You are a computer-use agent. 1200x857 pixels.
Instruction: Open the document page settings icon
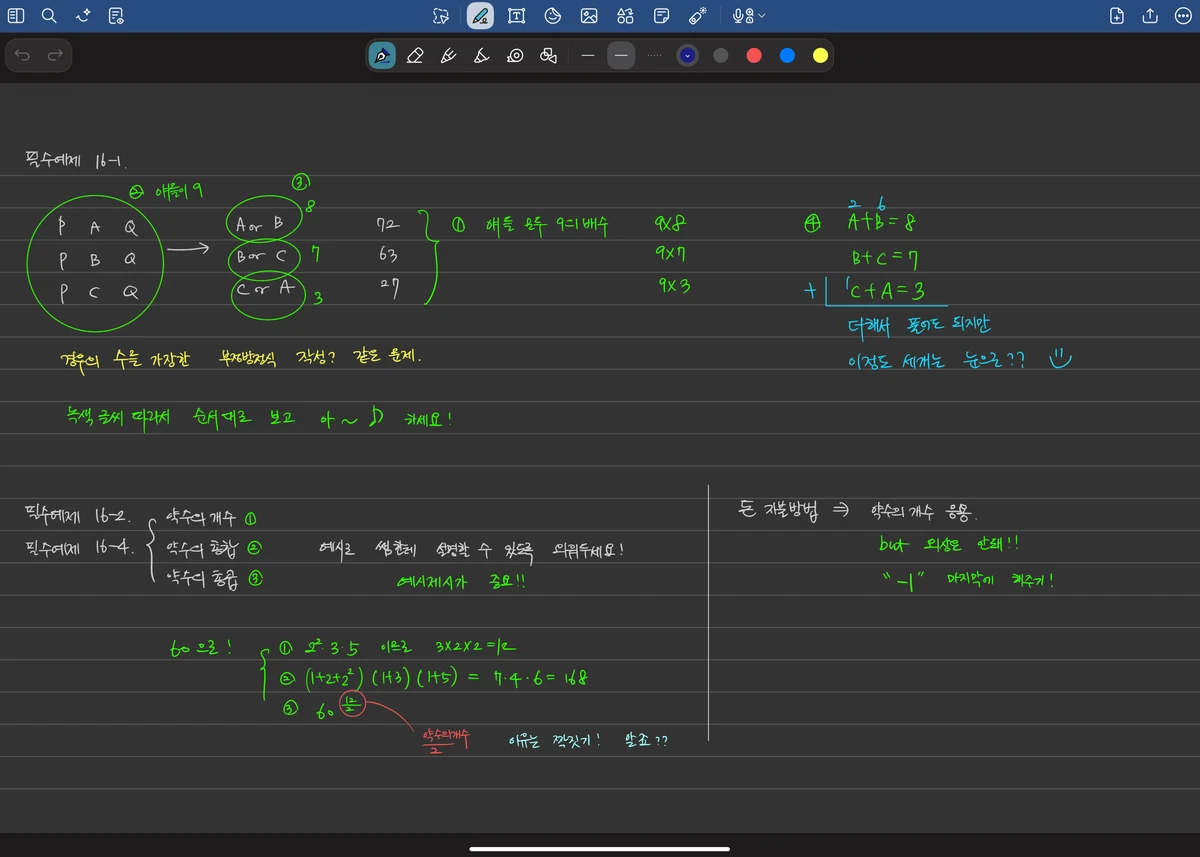click(116, 16)
